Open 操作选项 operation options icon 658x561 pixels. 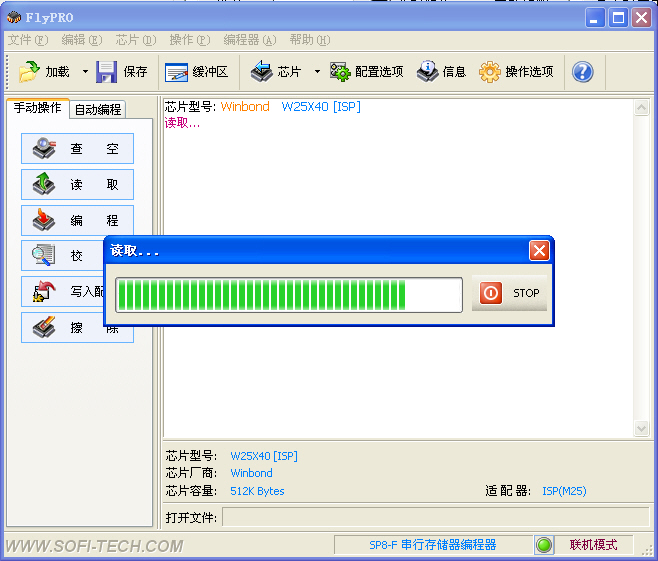(x=489, y=71)
